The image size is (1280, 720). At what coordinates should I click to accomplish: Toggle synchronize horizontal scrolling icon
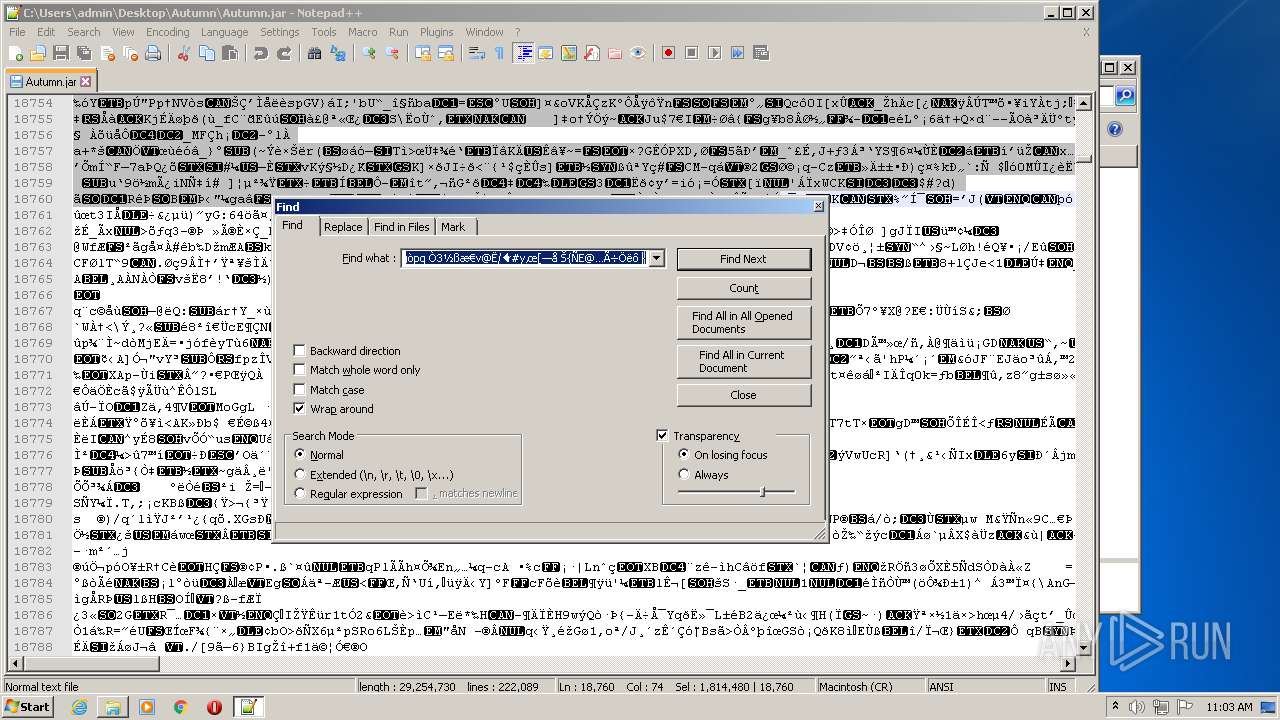445,53
